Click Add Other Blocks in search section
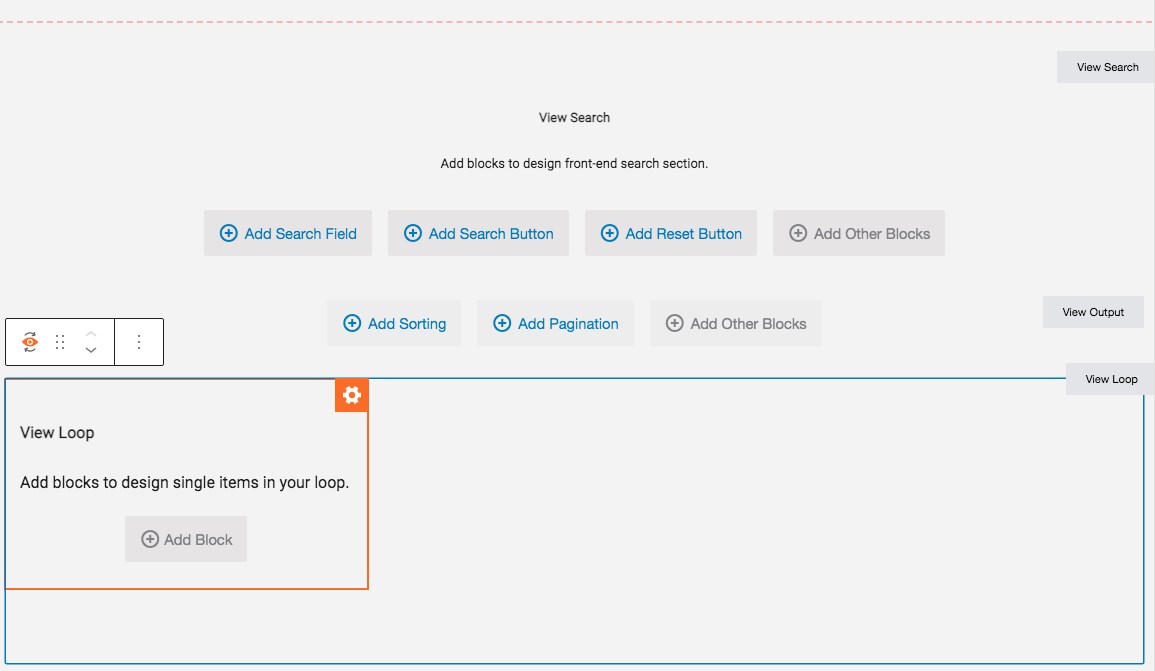 (x=859, y=233)
